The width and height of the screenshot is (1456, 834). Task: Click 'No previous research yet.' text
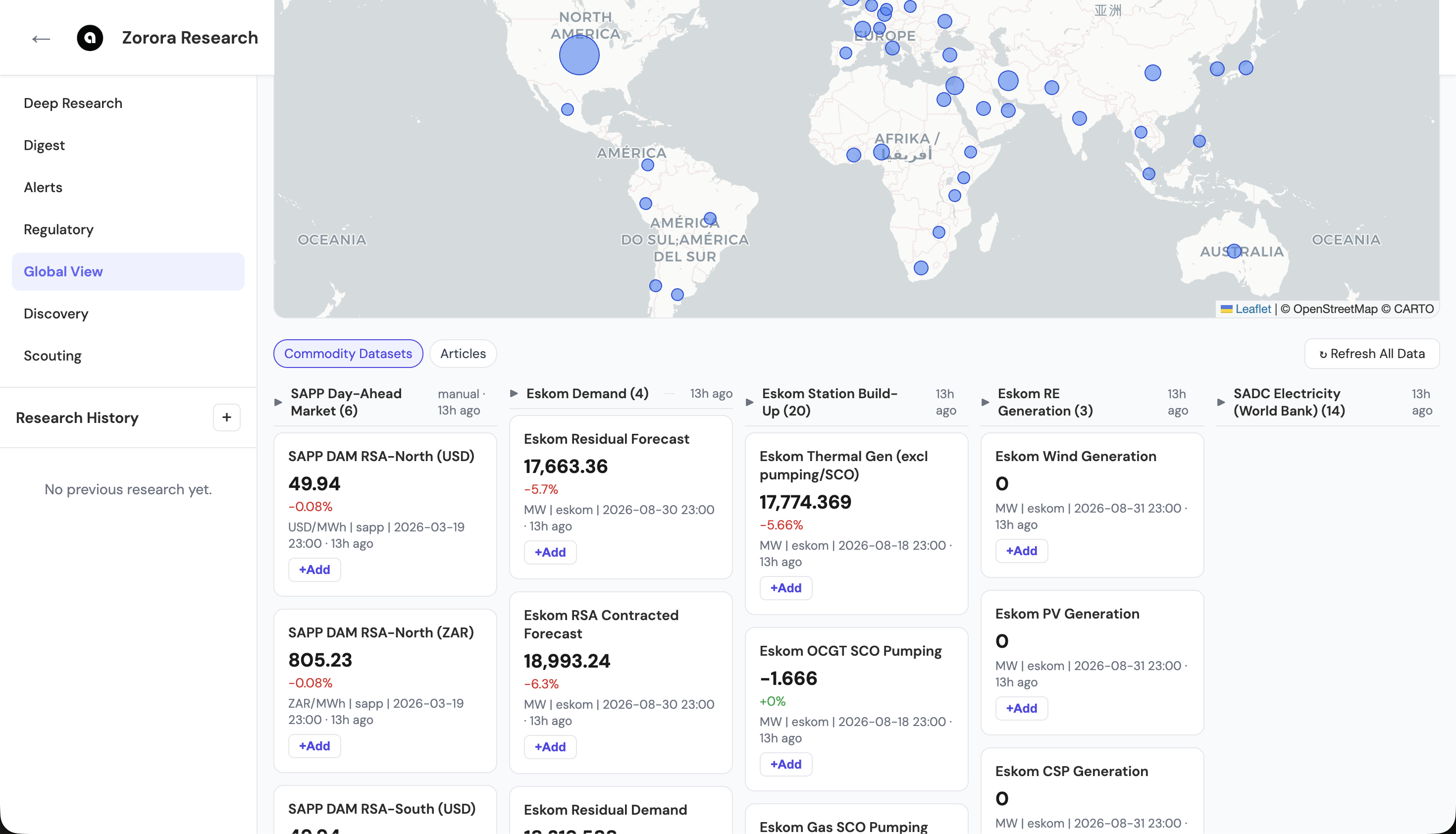tap(128, 490)
